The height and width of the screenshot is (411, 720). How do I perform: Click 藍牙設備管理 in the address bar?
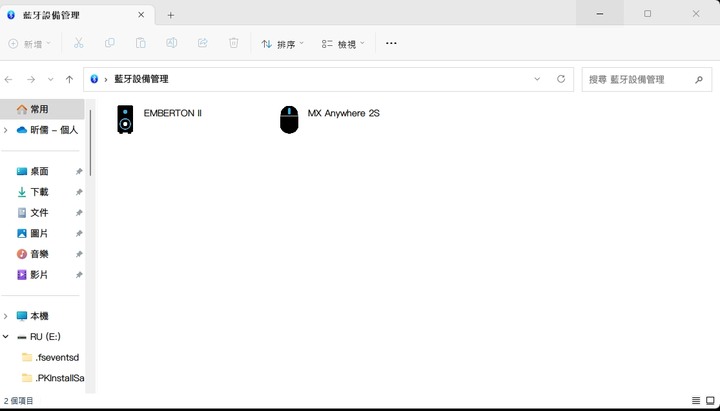pyautogui.click(x=141, y=79)
